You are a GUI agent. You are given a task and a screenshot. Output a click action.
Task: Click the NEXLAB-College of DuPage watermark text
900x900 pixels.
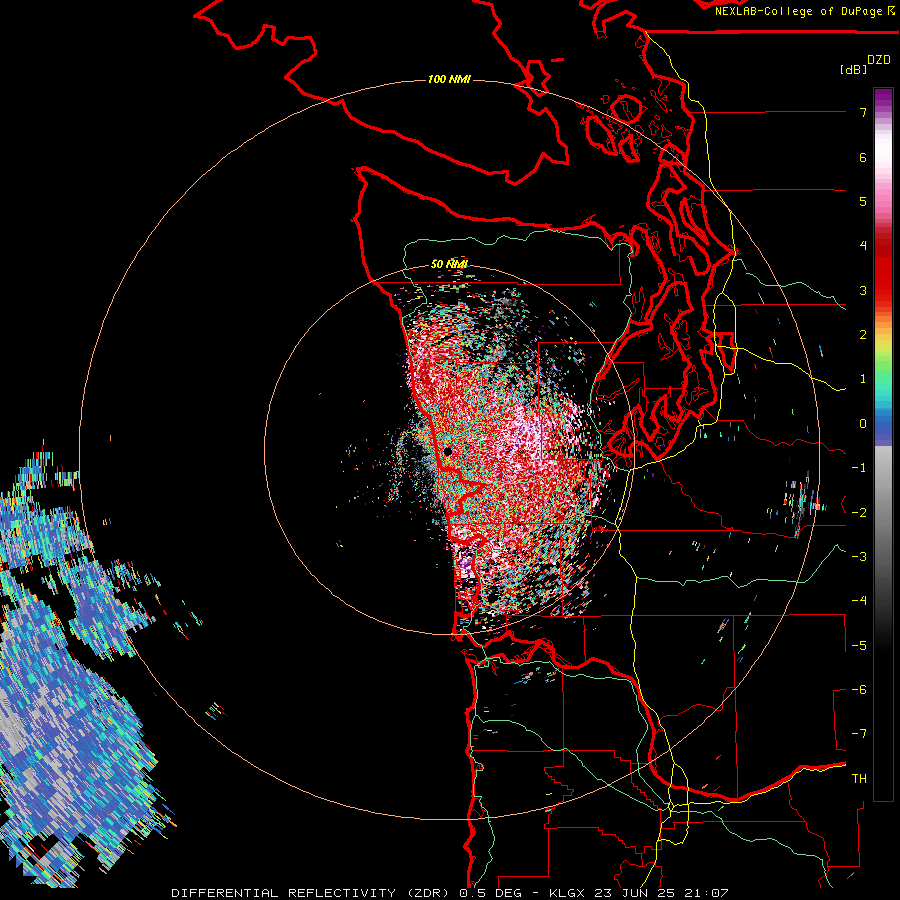804,11
